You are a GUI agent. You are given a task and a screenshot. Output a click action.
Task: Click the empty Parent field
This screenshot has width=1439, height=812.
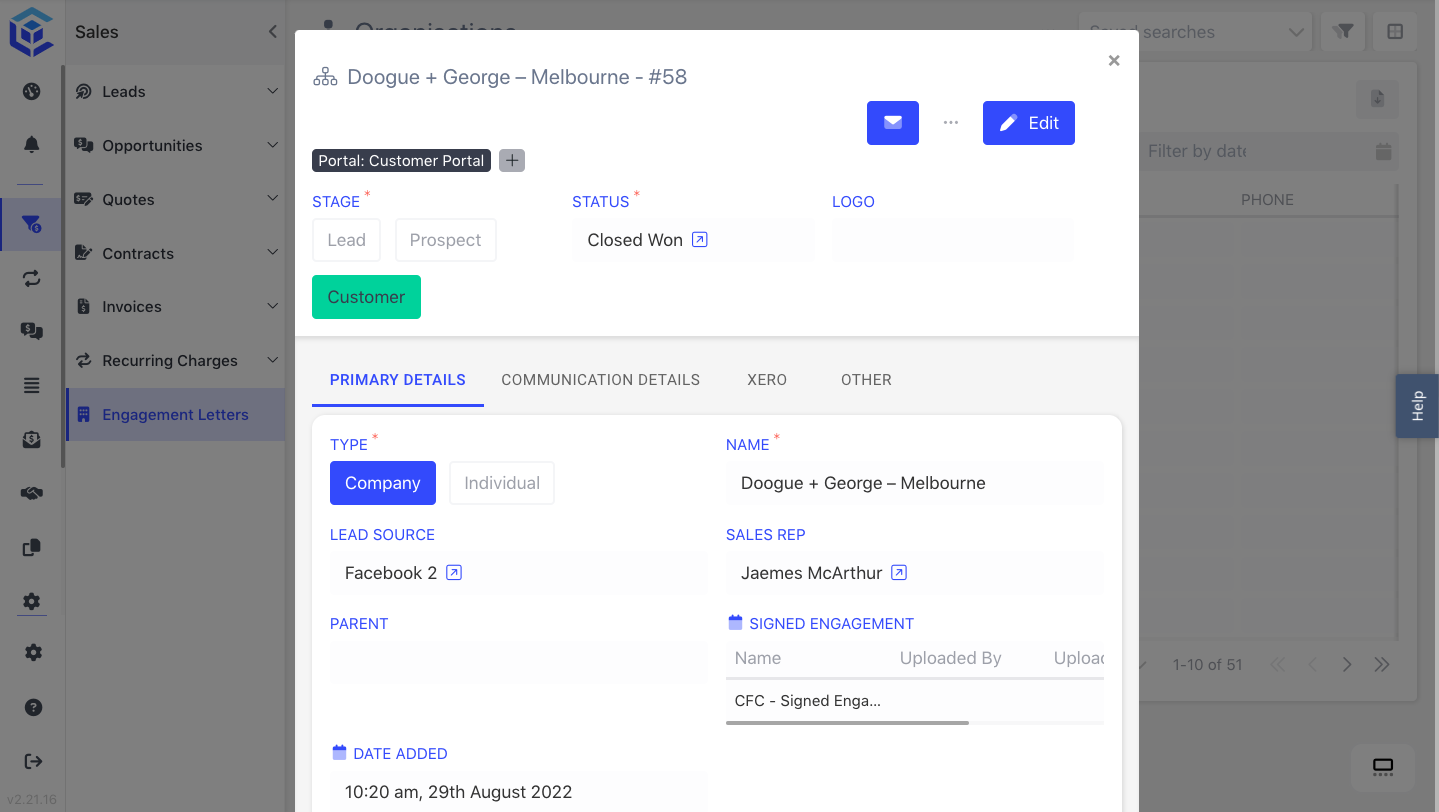pyautogui.click(x=519, y=662)
